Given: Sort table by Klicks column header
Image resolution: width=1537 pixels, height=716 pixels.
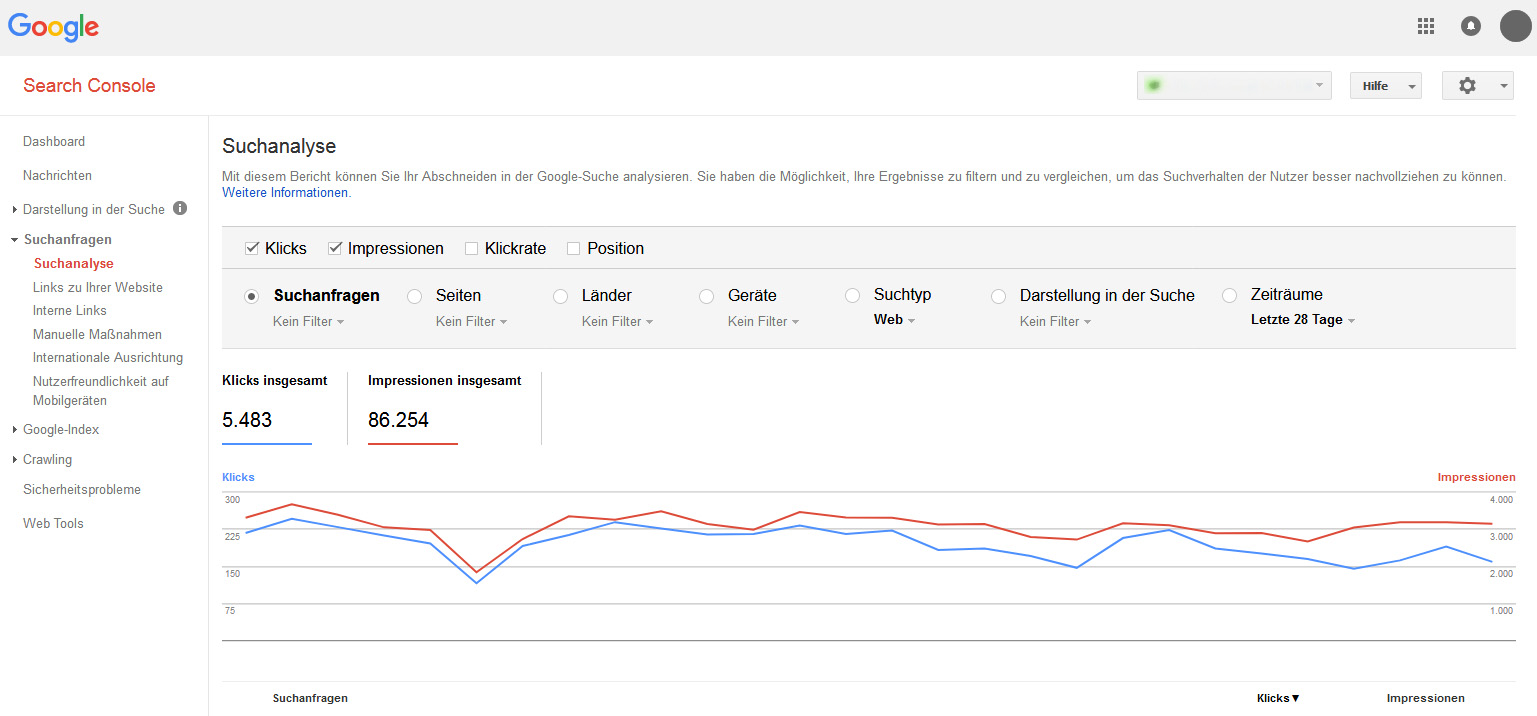Looking at the screenshot, I should click(x=1277, y=699).
